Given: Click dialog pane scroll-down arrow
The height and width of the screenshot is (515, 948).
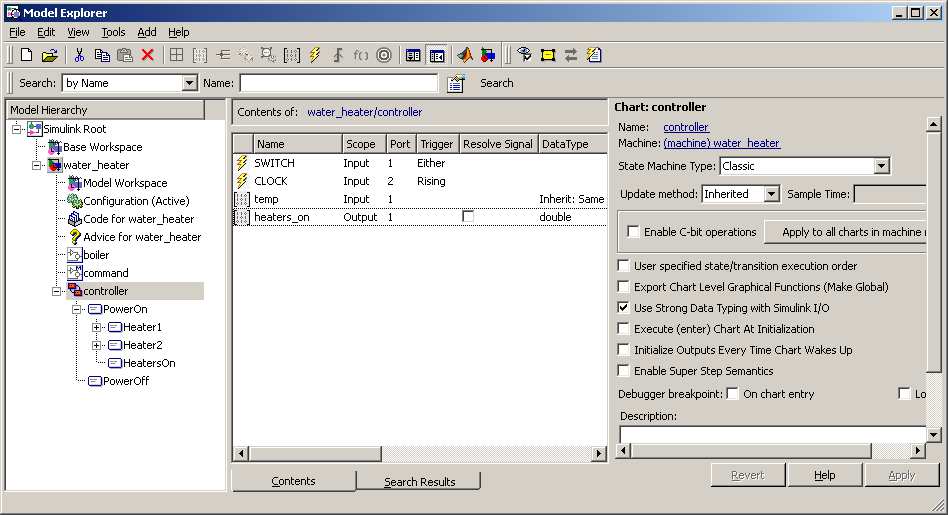Looking at the screenshot, I should pos(933,434).
